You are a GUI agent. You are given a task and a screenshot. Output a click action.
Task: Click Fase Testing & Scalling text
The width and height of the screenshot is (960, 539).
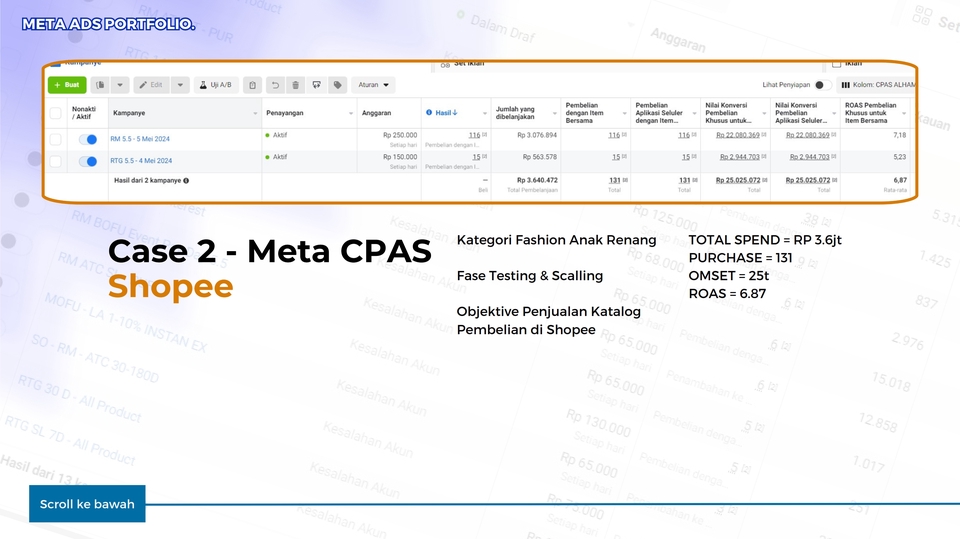pyautogui.click(x=530, y=276)
